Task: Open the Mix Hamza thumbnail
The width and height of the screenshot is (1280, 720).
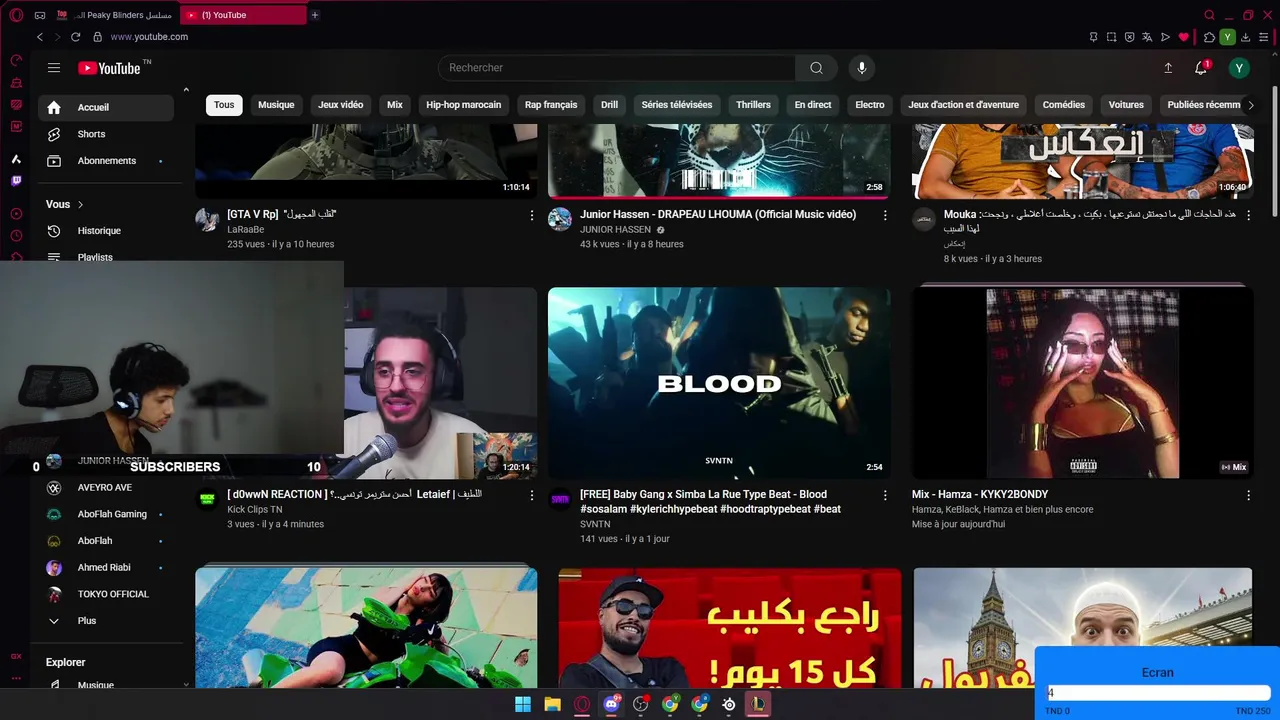Action: click(1083, 383)
